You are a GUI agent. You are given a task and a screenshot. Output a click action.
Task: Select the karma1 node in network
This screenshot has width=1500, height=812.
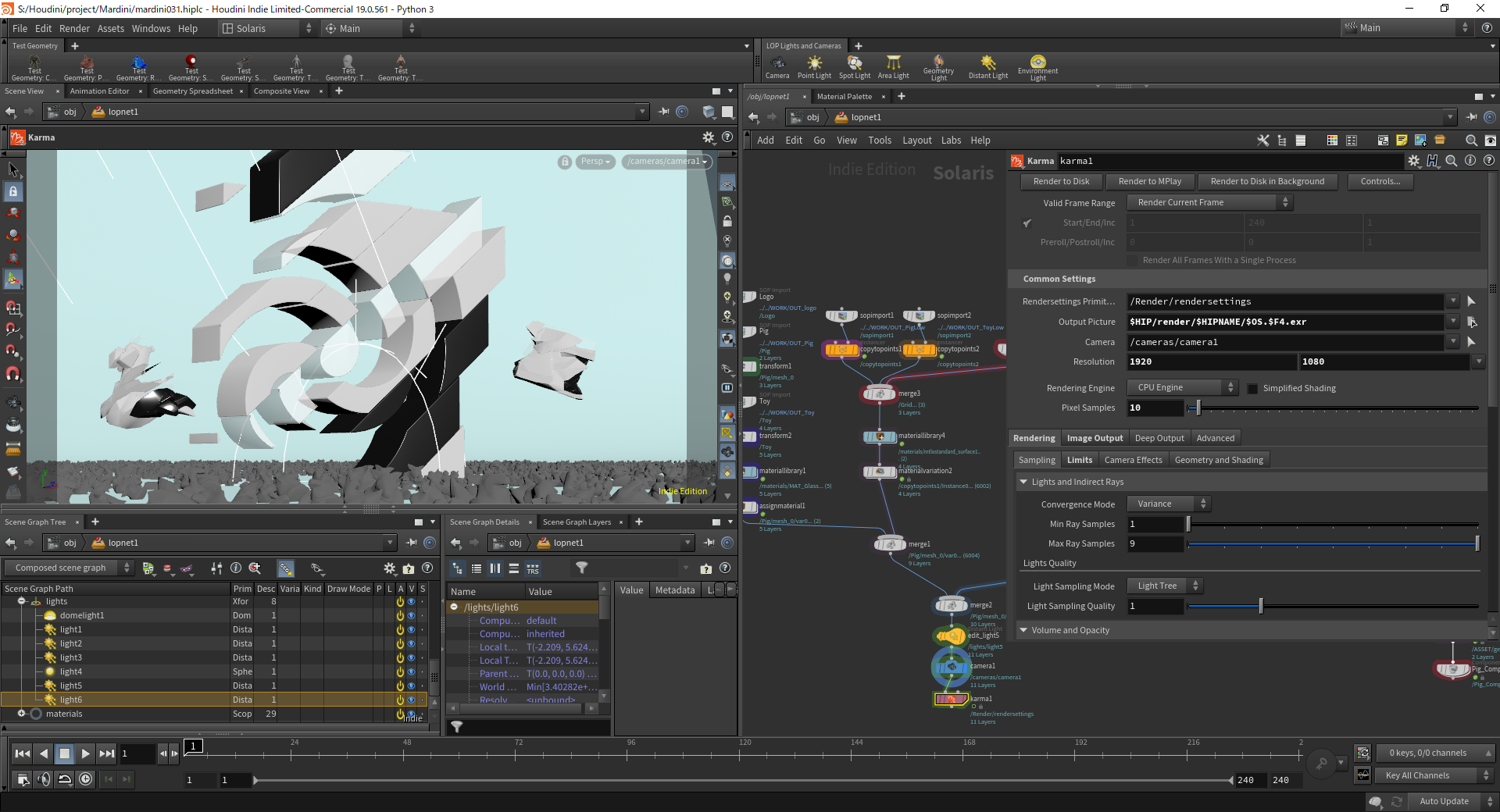[951, 699]
